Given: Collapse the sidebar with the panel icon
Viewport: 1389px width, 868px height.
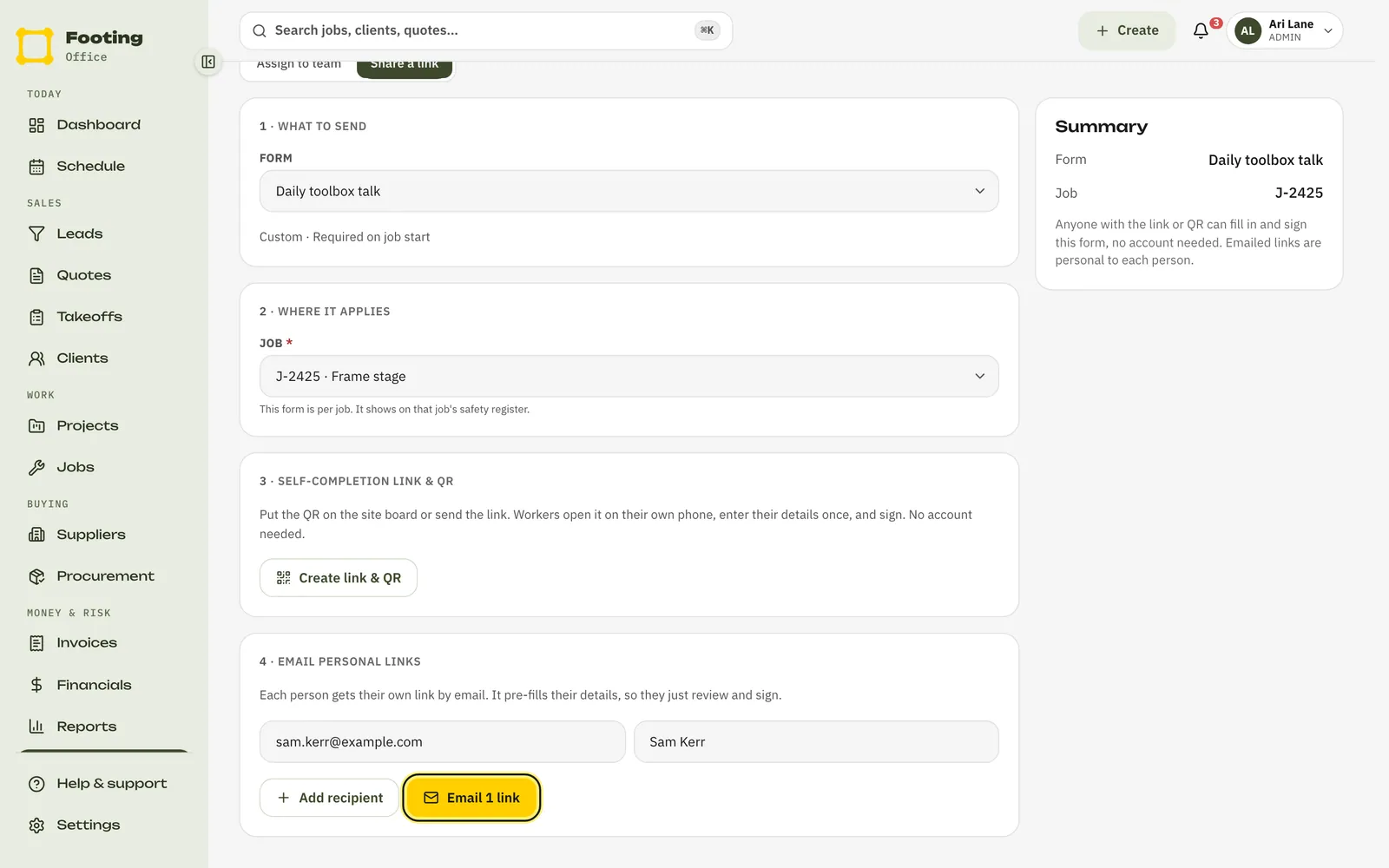Looking at the screenshot, I should 208,62.
